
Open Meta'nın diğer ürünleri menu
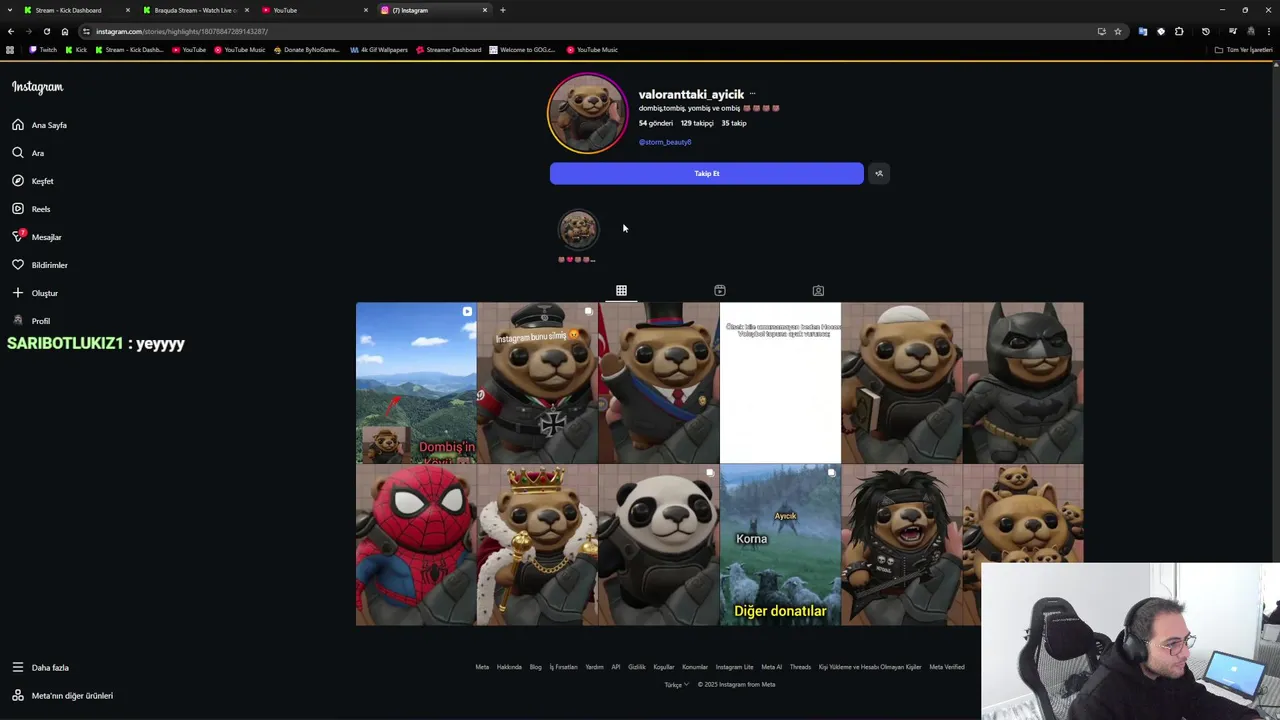62,695
